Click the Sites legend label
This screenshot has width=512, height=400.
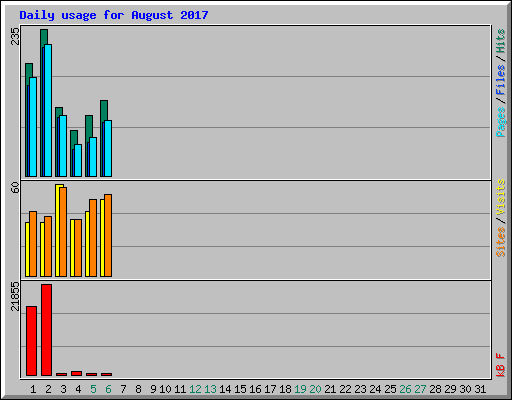(x=500, y=242)
